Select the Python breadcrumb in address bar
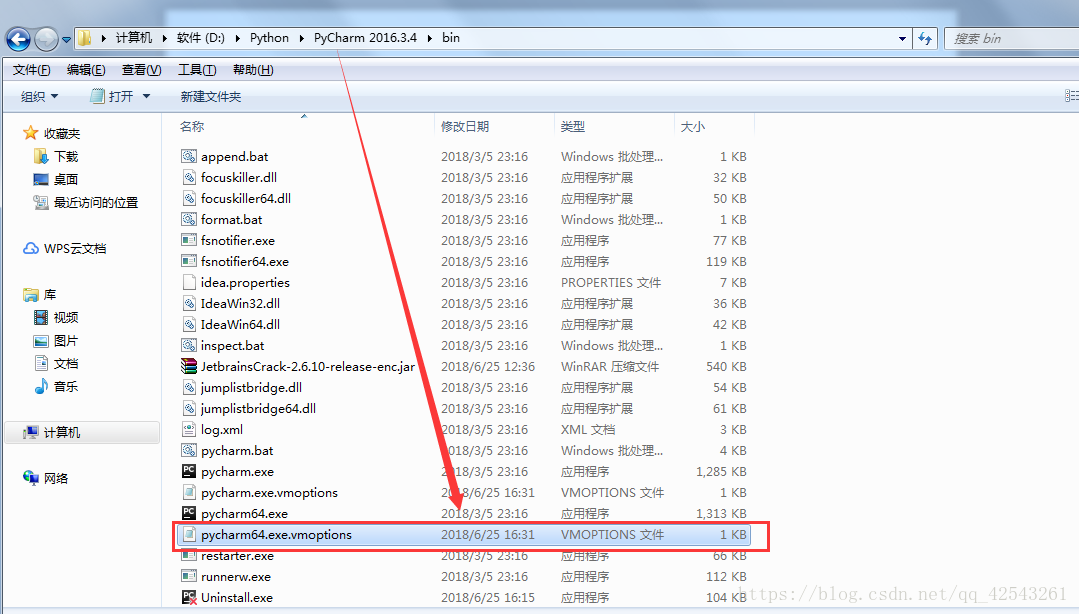1079x614 pixels. [x=269, y=38]
